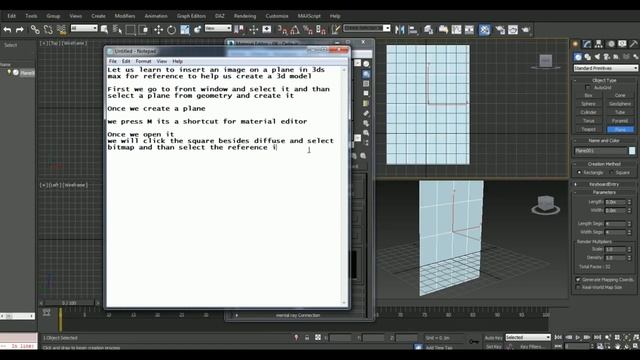The image size is (640, 360).
Task: Activate the Unlink Selection tool
Action: (x=48, y=30)
